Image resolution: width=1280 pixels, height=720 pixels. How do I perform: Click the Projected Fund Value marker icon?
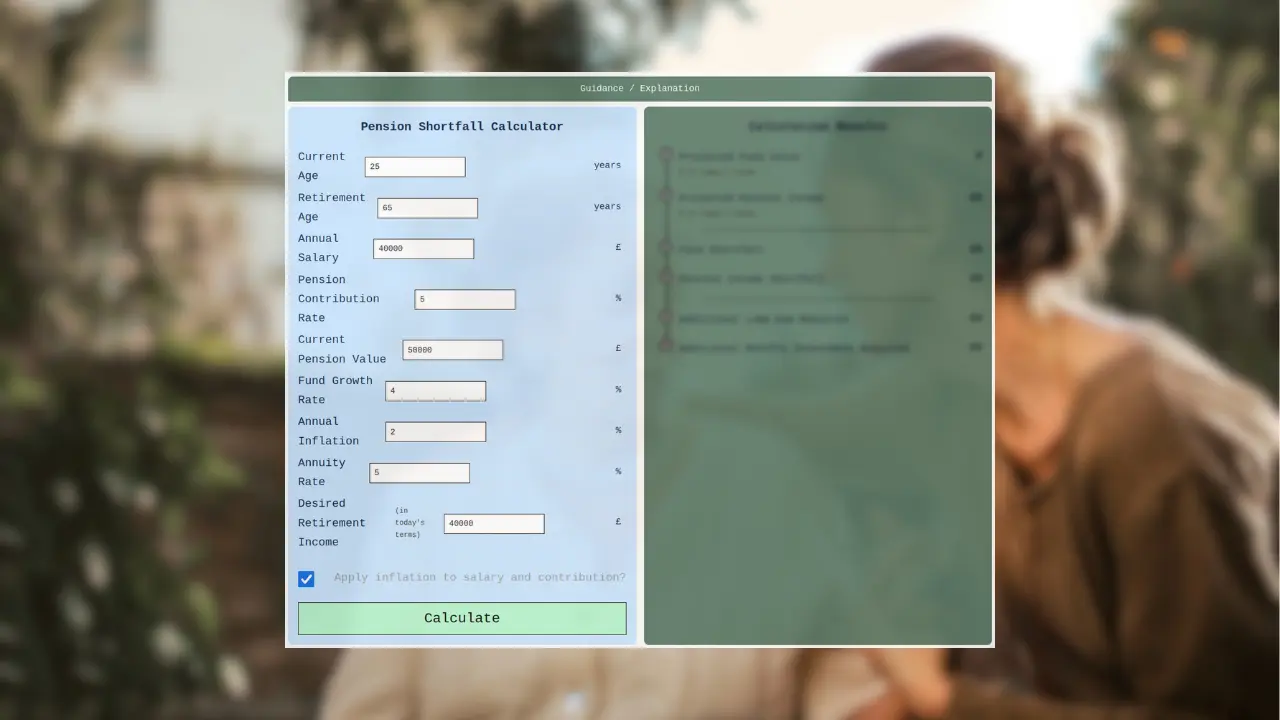coord(666,155)
